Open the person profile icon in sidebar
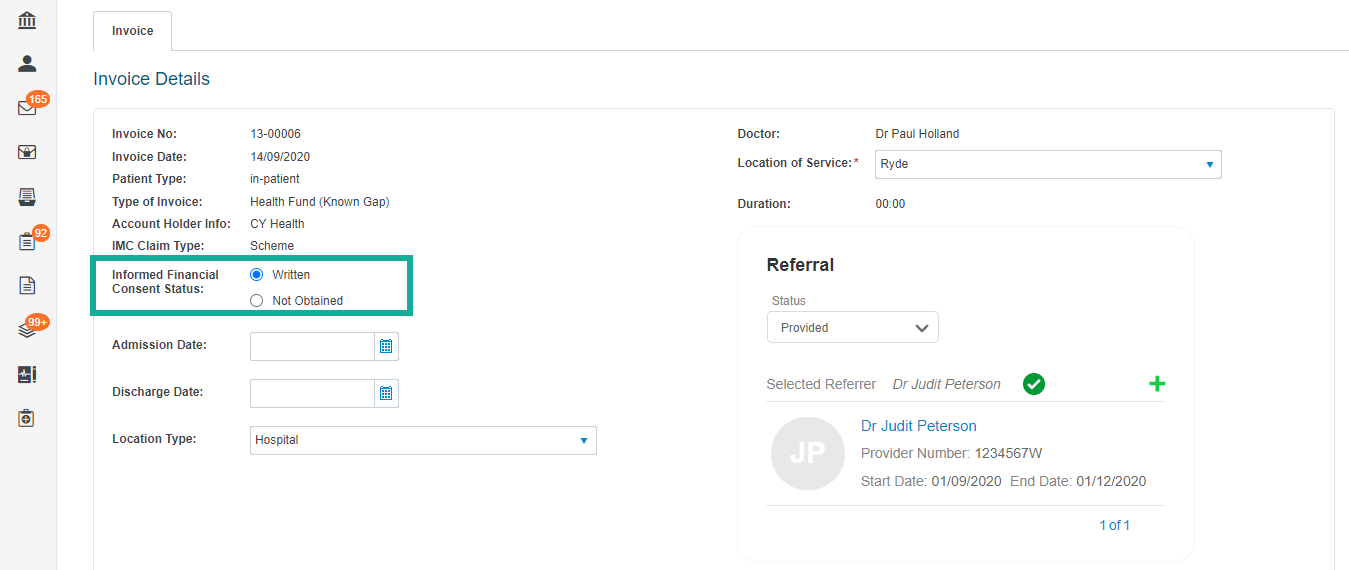Image resolution: width=1349 pixels, height=570 pixels. click(x=27, y=64)
